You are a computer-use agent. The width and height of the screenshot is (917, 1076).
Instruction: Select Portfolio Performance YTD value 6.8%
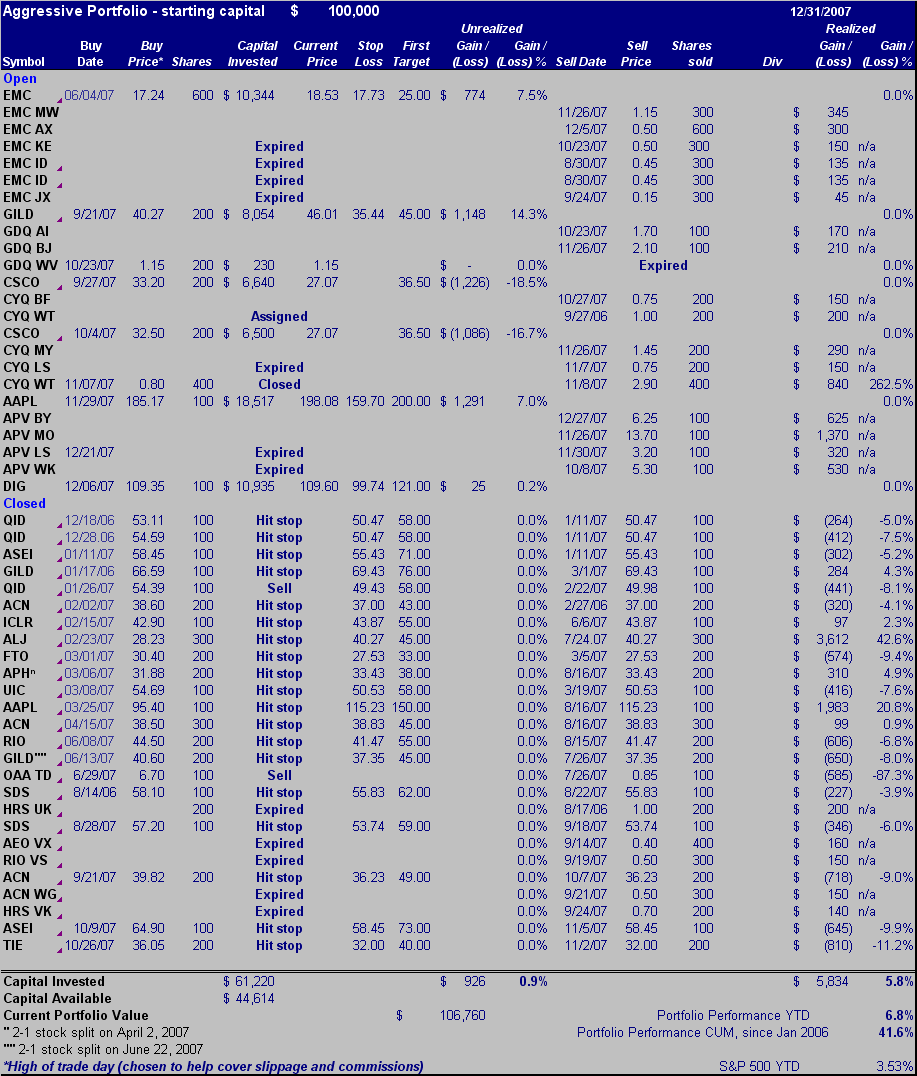point(898,1016)
